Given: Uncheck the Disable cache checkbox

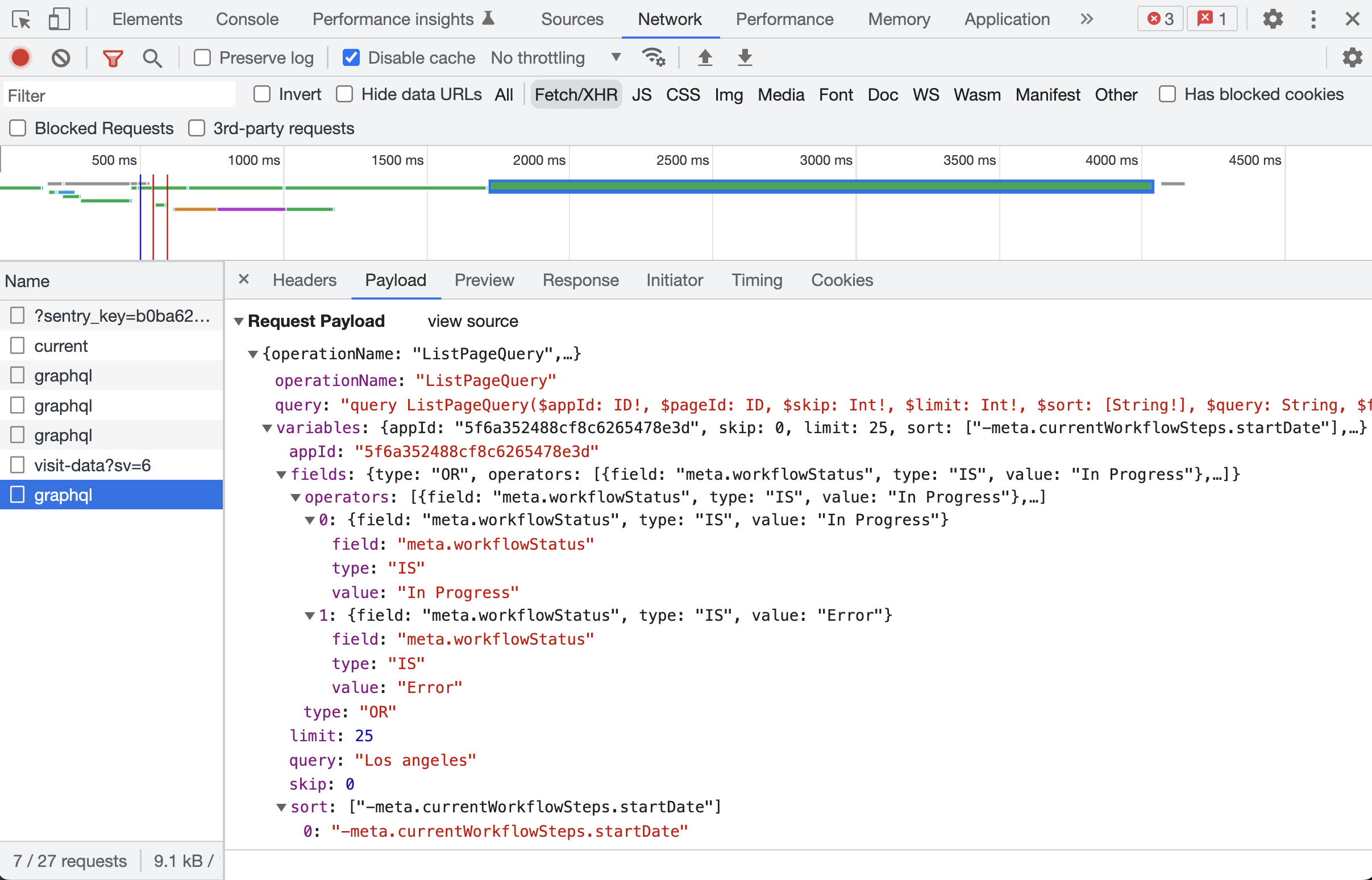Looking at the screenshot, I should 351,58.
